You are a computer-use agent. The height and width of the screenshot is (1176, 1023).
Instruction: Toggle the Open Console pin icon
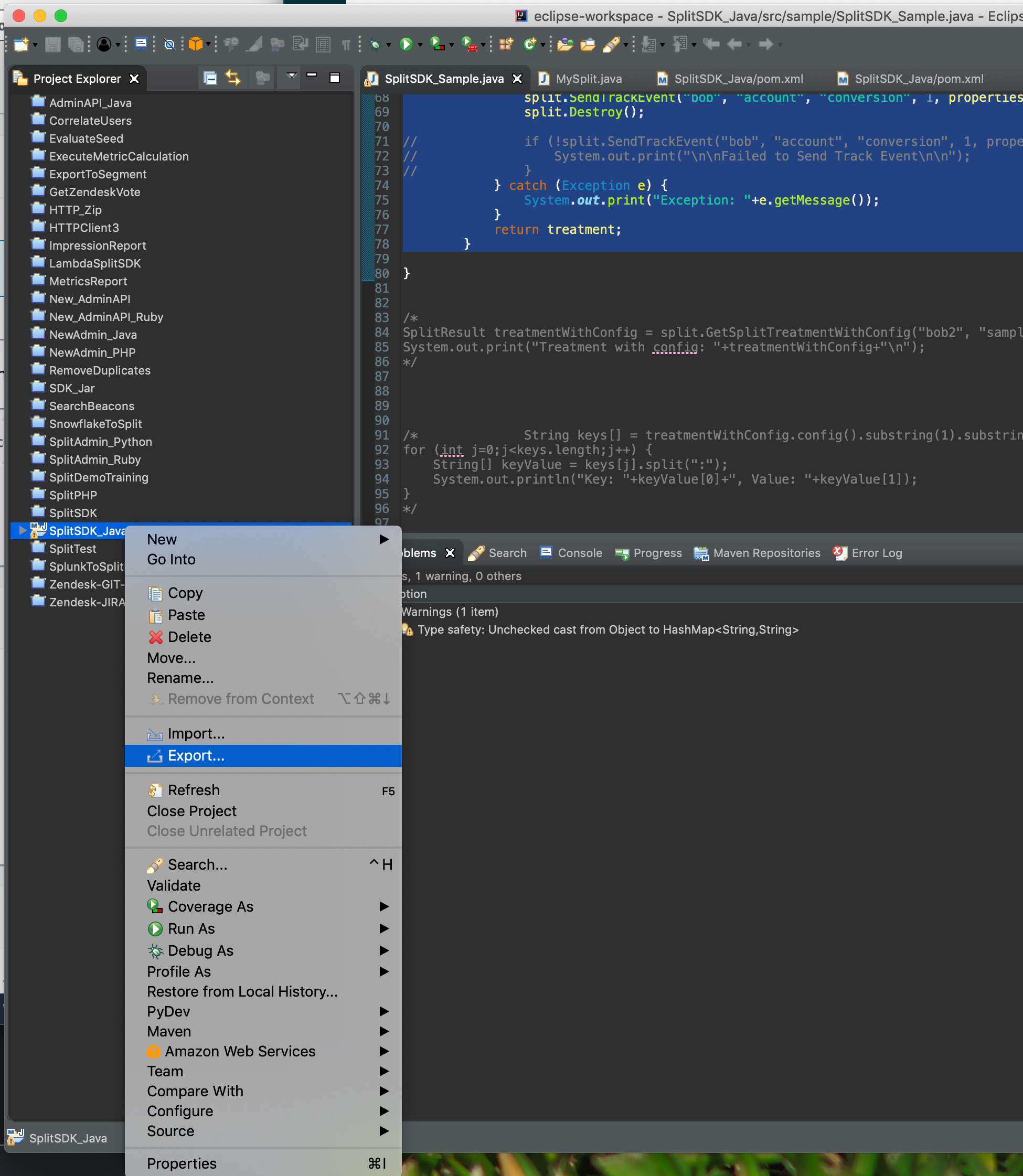(141, 44)
